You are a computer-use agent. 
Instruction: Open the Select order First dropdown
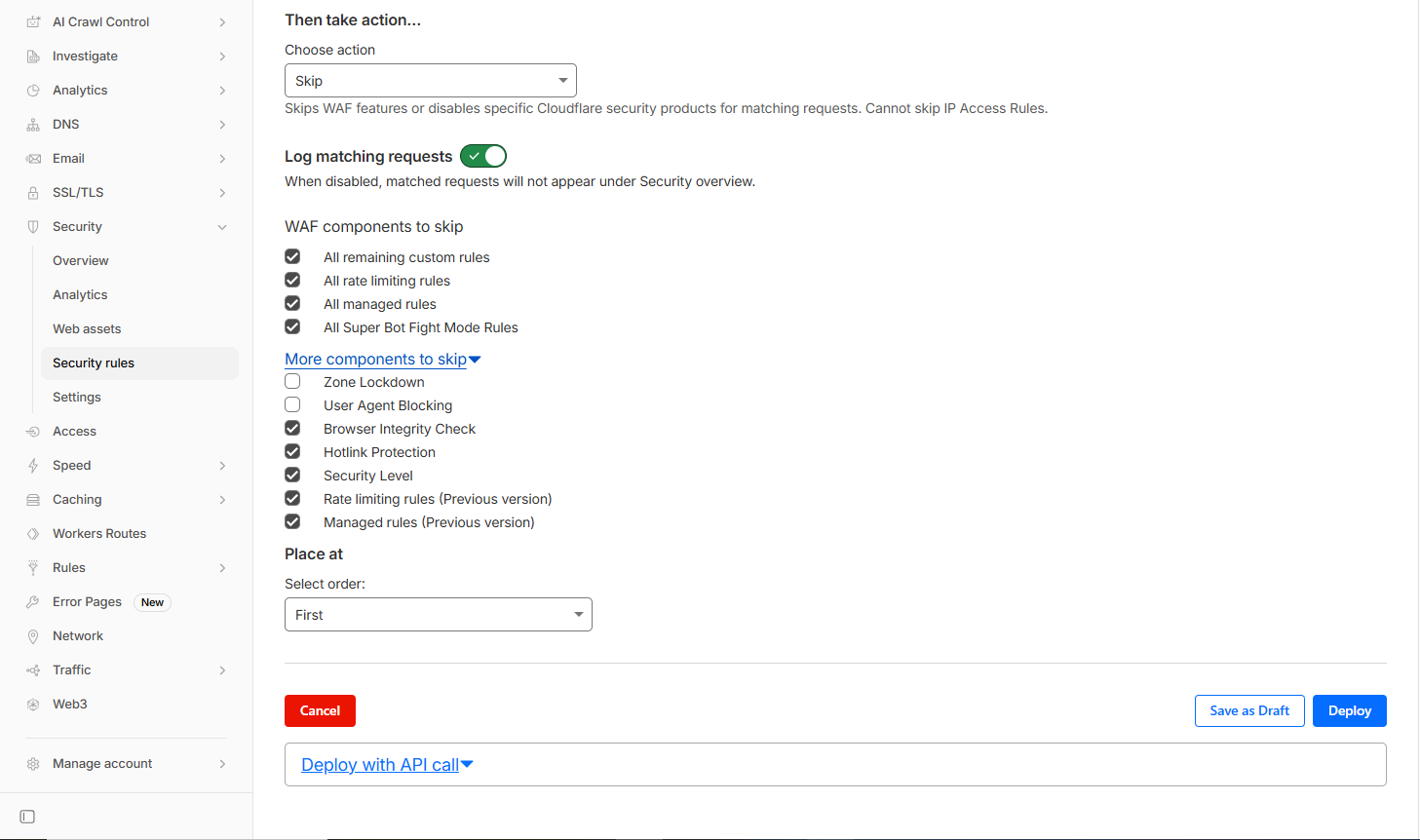pos(439,615)
